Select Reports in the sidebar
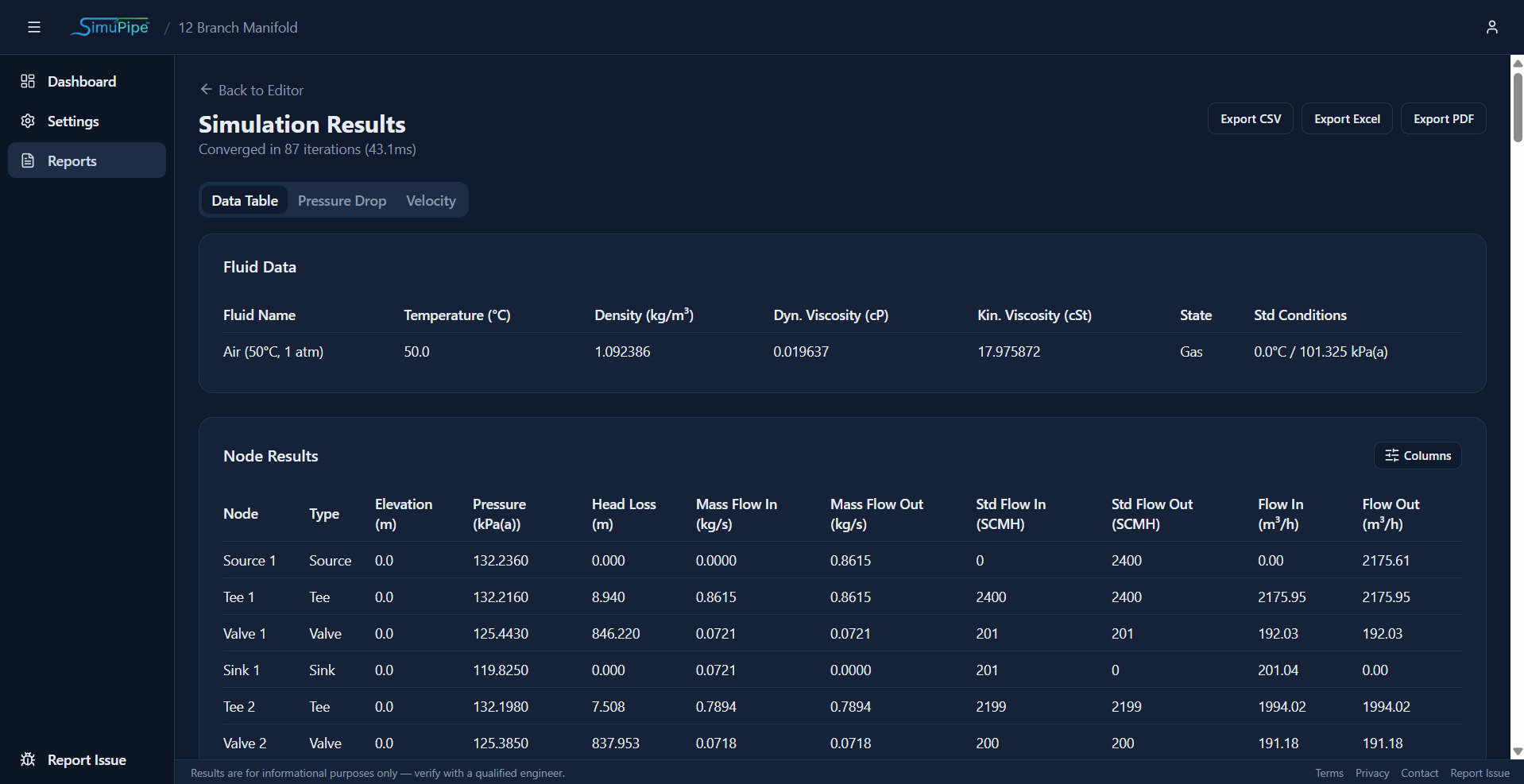Image resolution: width=1524 pixels, height=784 pixels. click(87, 160)
